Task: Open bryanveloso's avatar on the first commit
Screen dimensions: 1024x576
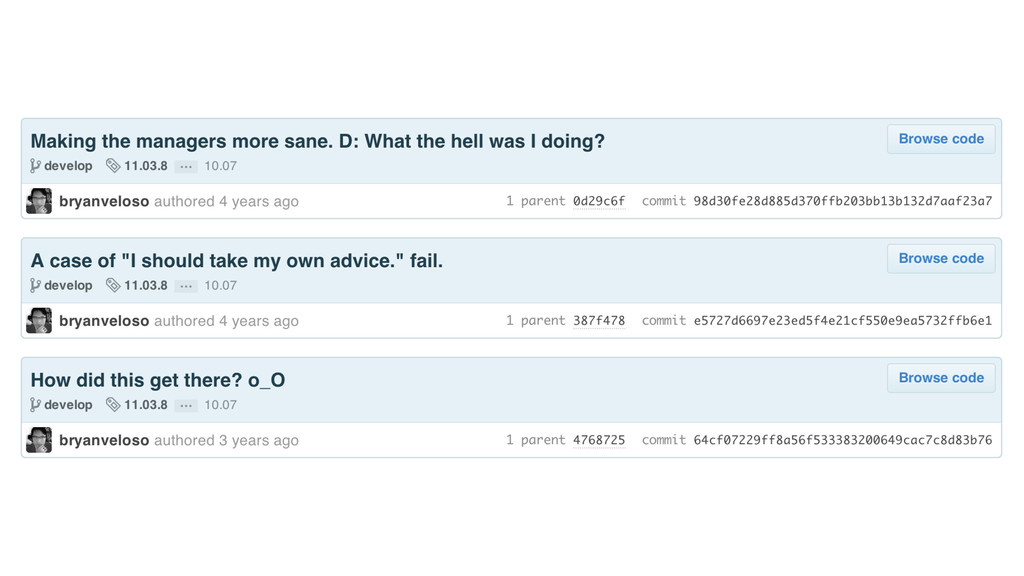Action: 39,201
